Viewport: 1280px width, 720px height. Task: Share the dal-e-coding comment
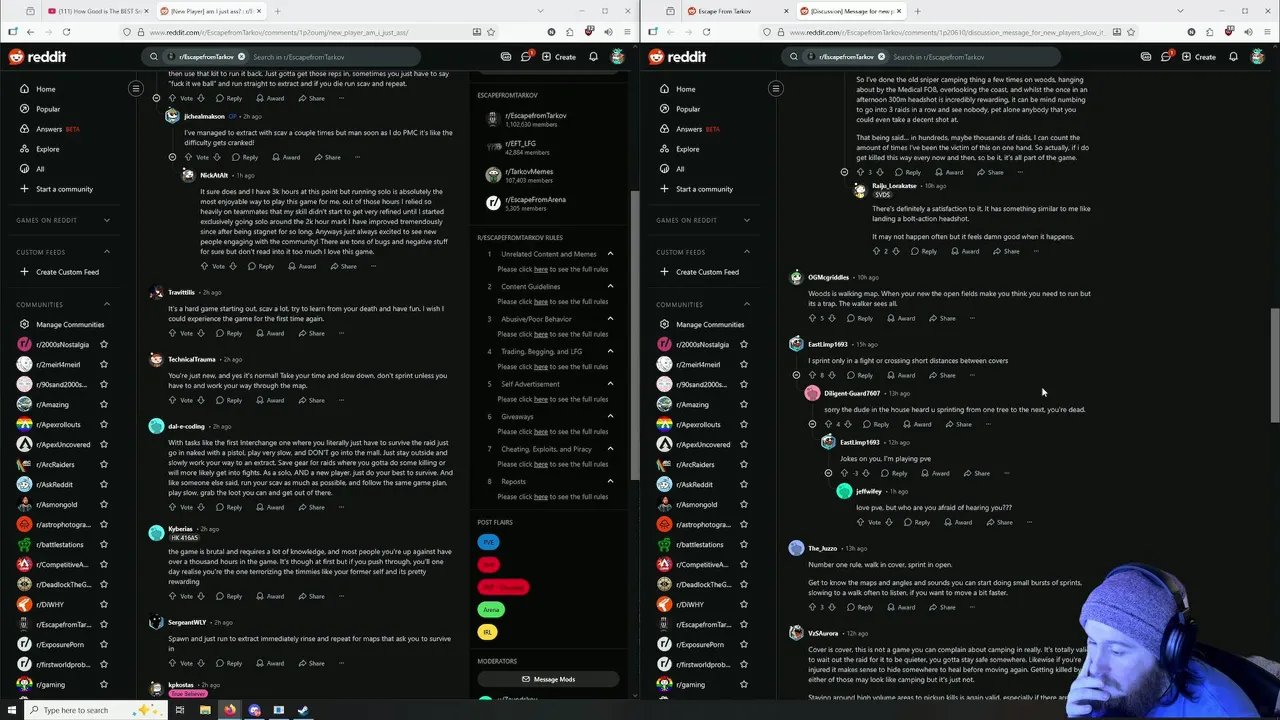click(x=311, y=507)
